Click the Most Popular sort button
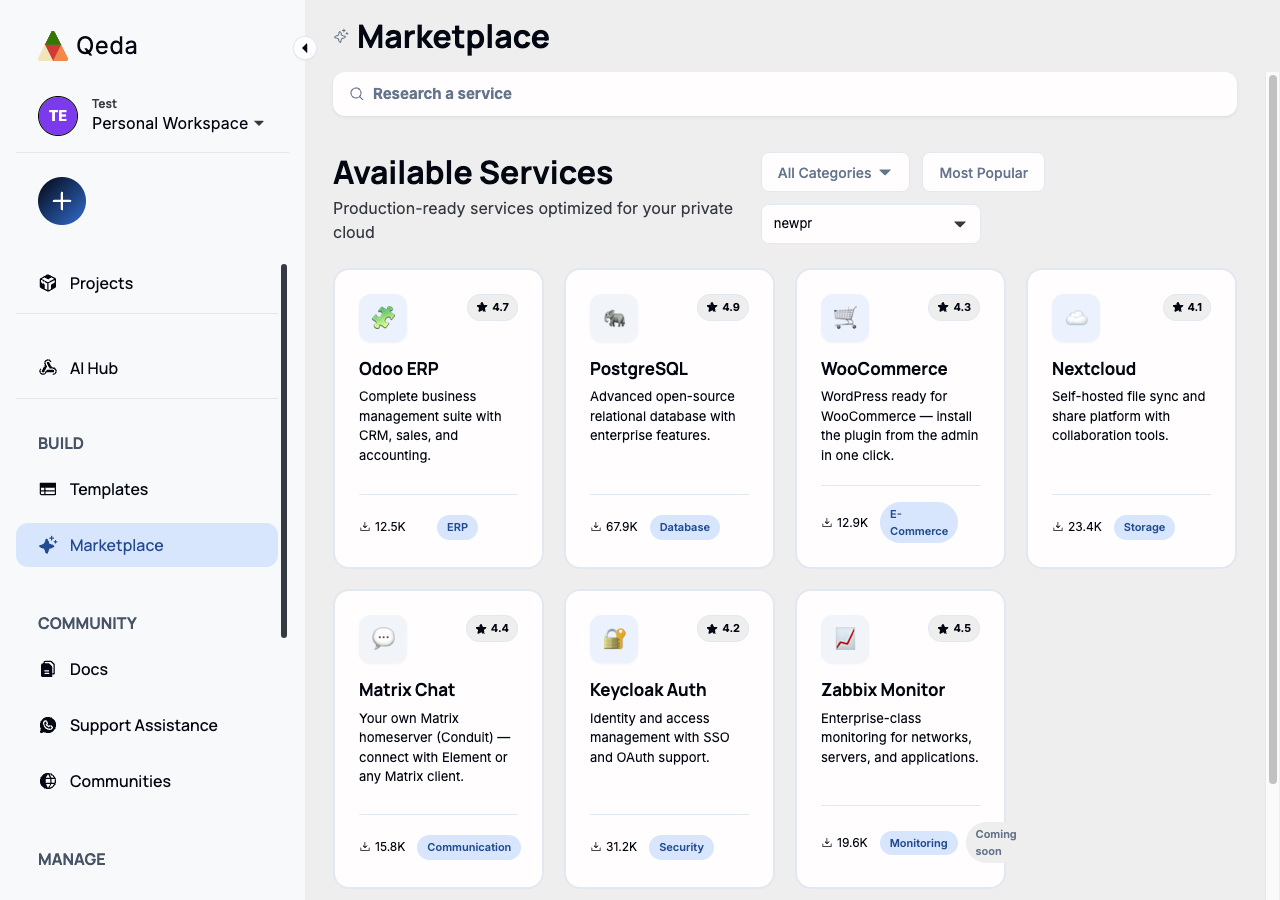This screenshot has width=1280, height=900. [983, 172]
